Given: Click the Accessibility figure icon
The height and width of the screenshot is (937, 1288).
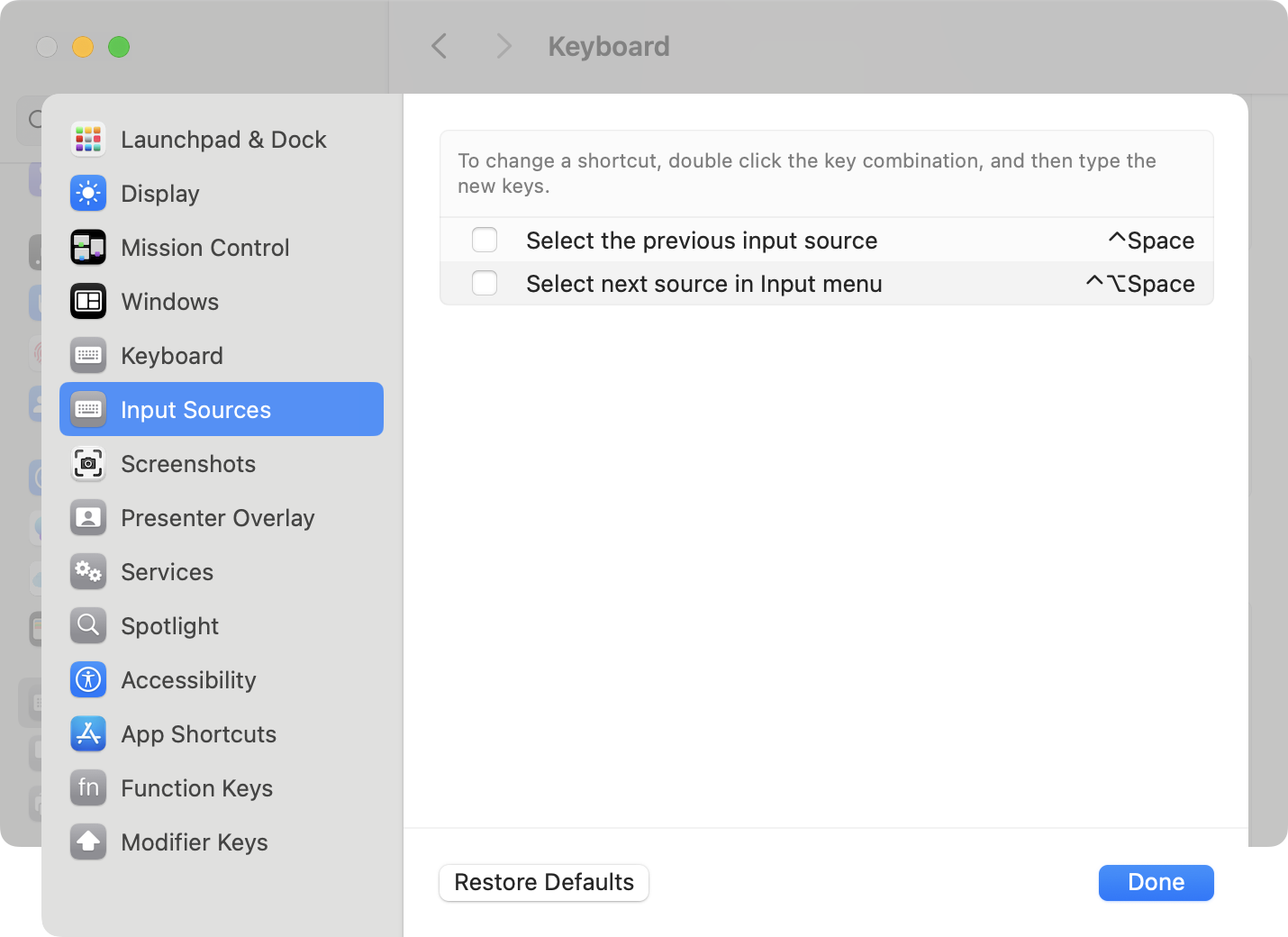Looking at the screenshot, I should click(88, 680).
